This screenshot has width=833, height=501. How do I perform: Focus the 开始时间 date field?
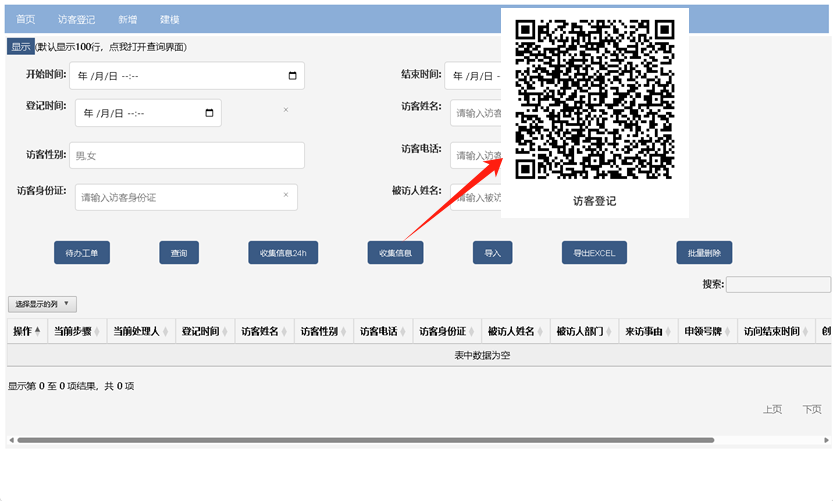pyautogui.click(x=186, y=76)
